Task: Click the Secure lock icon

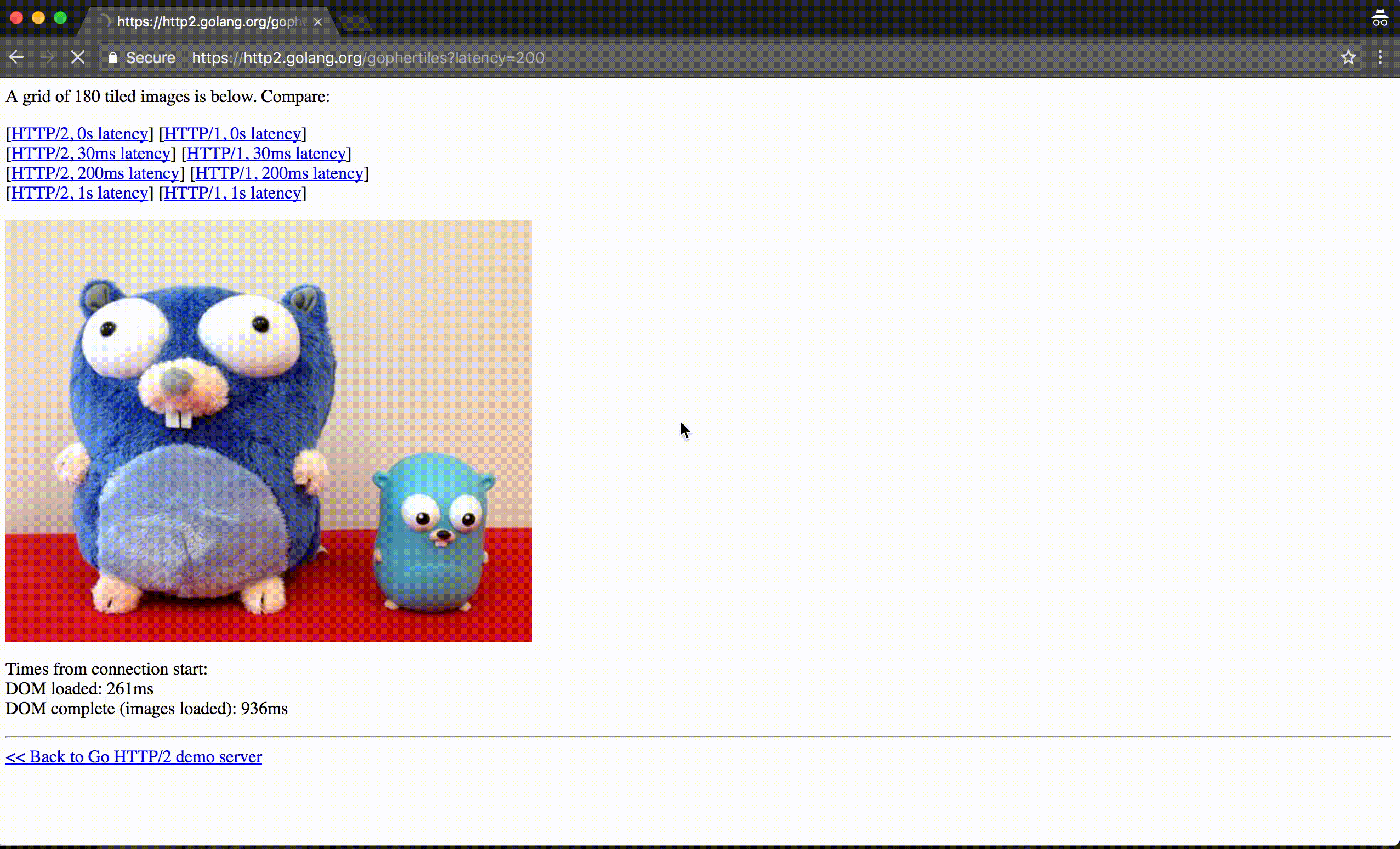Action: [112, 58]
